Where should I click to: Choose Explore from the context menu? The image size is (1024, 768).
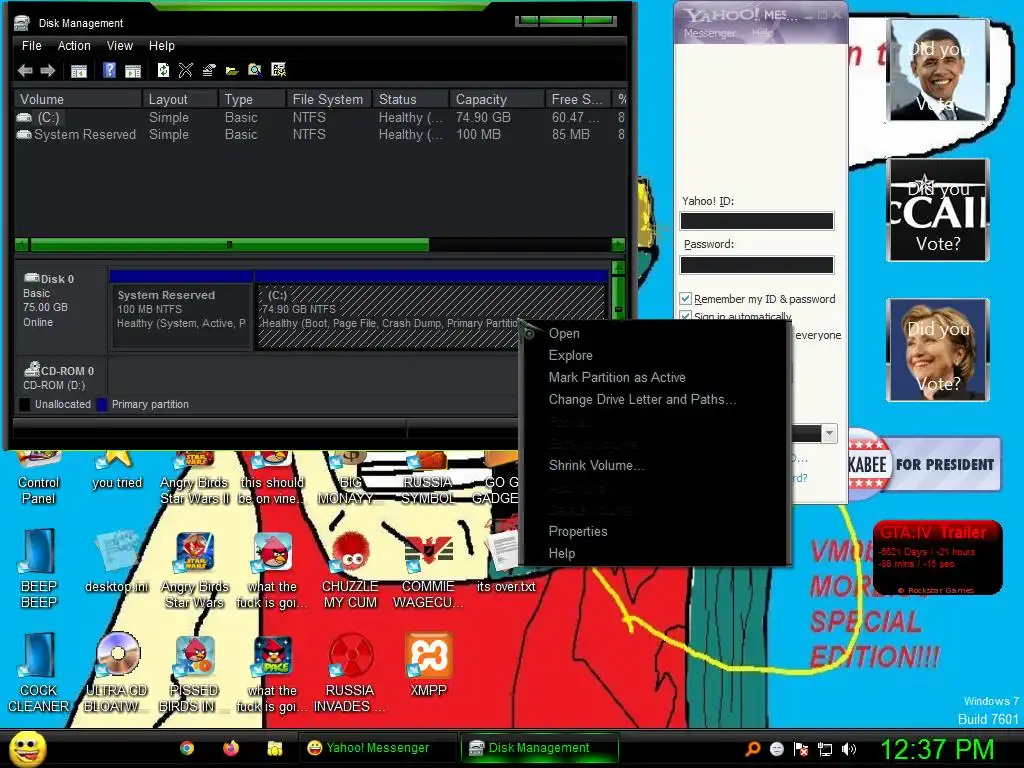tap(656, 355)
